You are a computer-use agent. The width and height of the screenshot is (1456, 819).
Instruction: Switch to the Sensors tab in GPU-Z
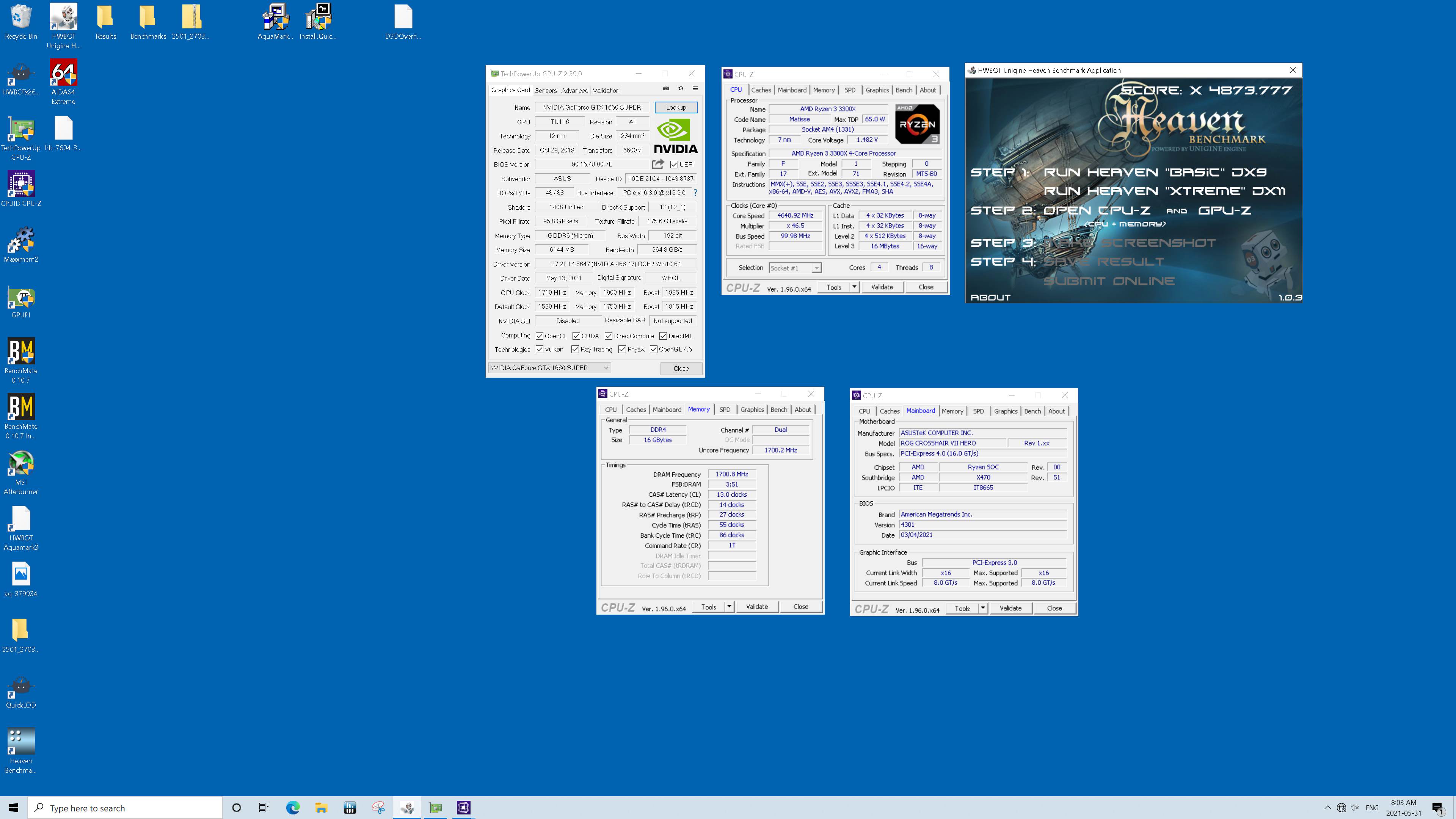[546, 91]
